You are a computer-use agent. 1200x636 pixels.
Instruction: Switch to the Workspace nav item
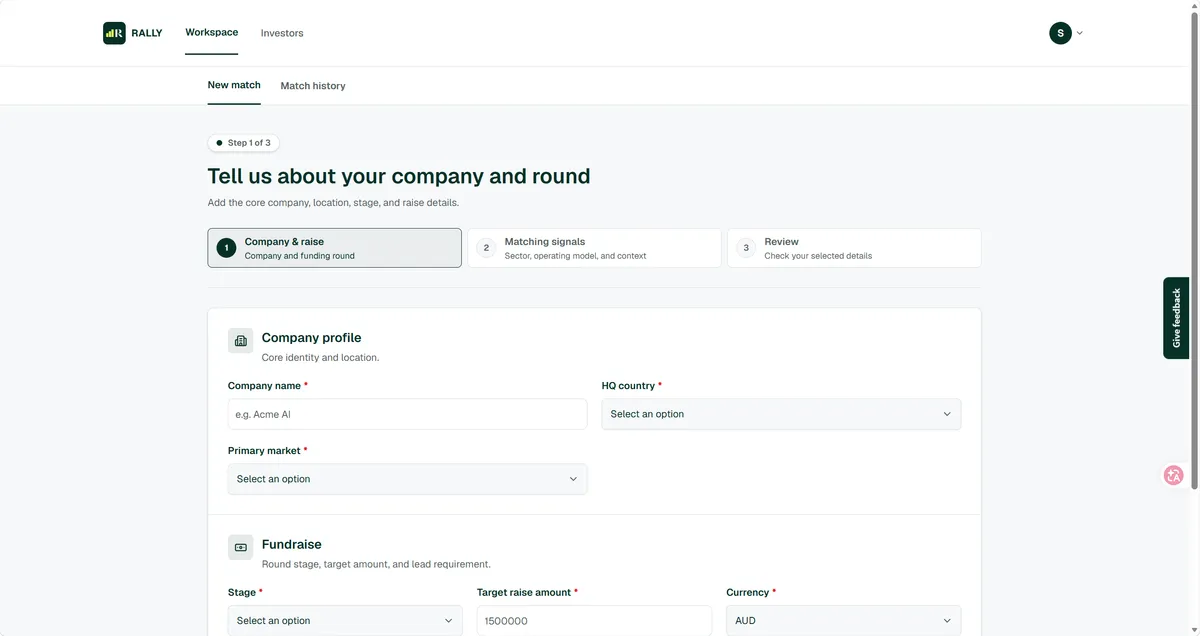(212, 32)
